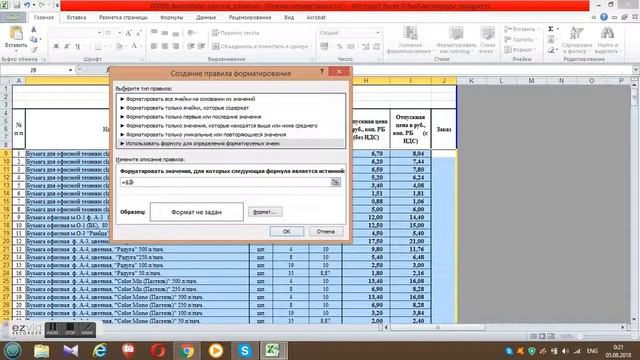Switch to the Данные tab
The width and height of the screenshot is (640, 360).
click(206, 18)
